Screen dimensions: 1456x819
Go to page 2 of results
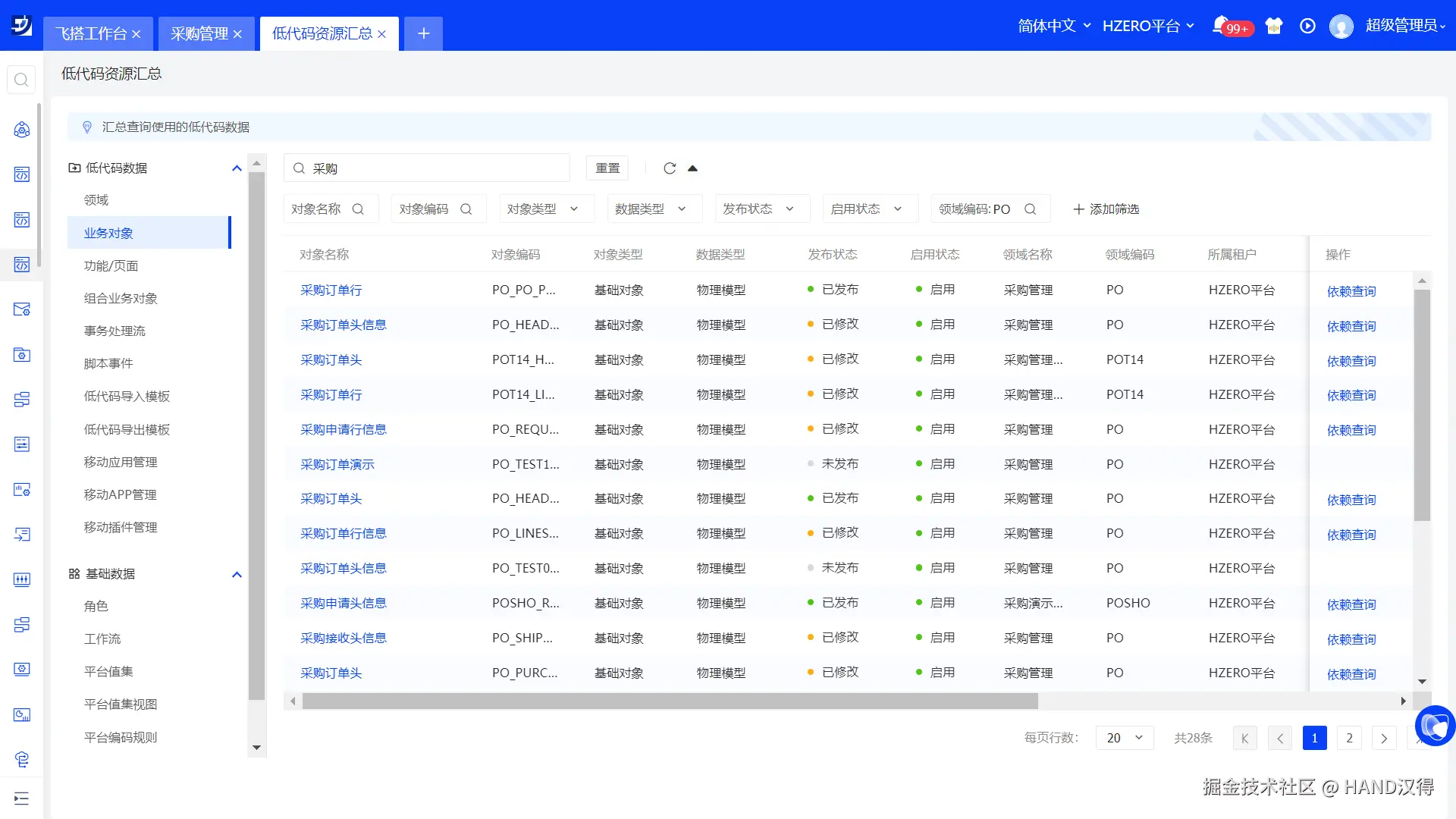tap(1349, 738)
